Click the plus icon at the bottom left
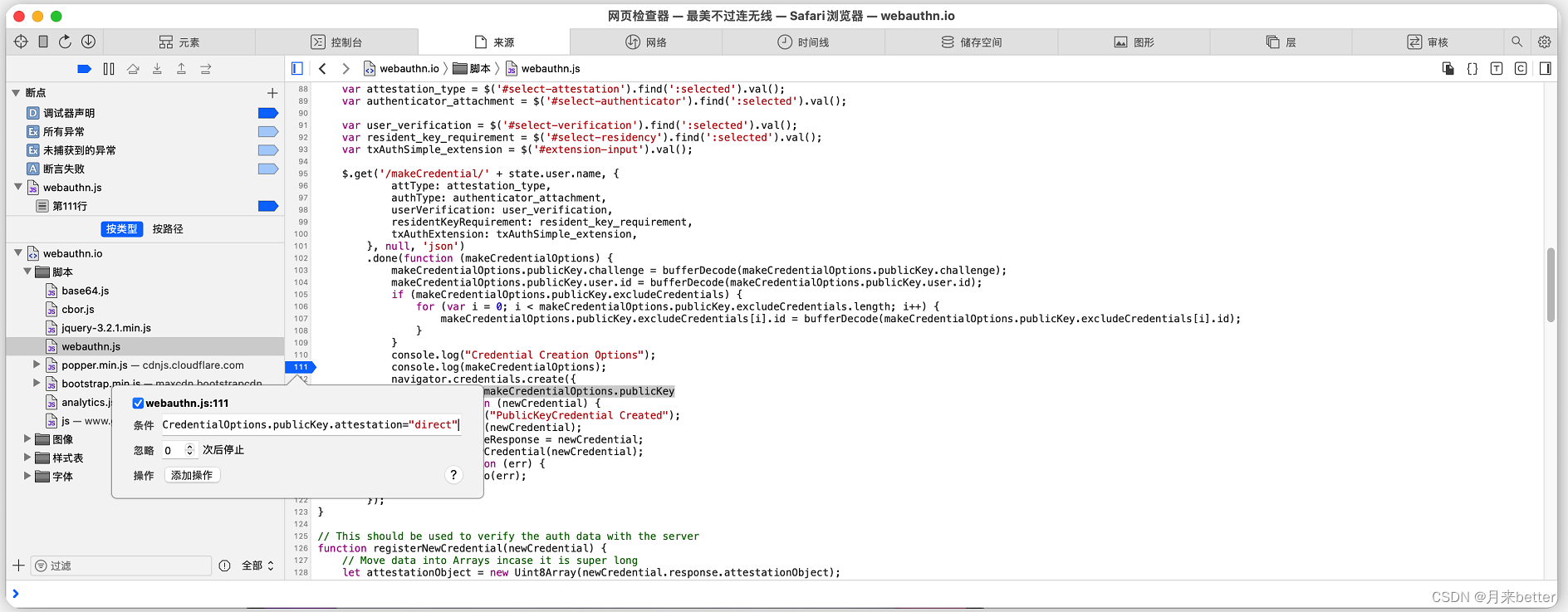1568x612 pixels. [x=18, y=565]
